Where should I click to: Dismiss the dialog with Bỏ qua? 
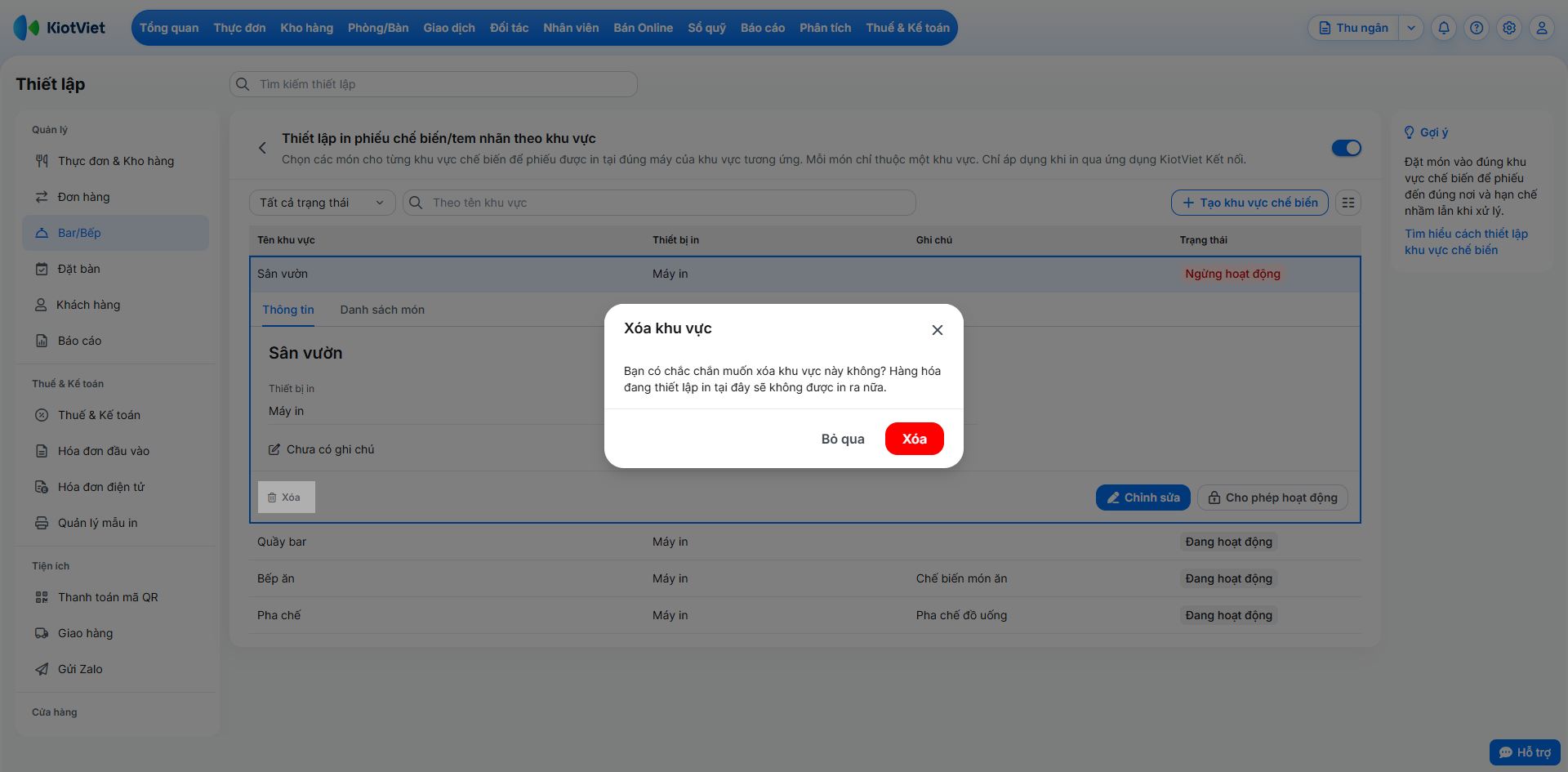(x=843, y=439)
